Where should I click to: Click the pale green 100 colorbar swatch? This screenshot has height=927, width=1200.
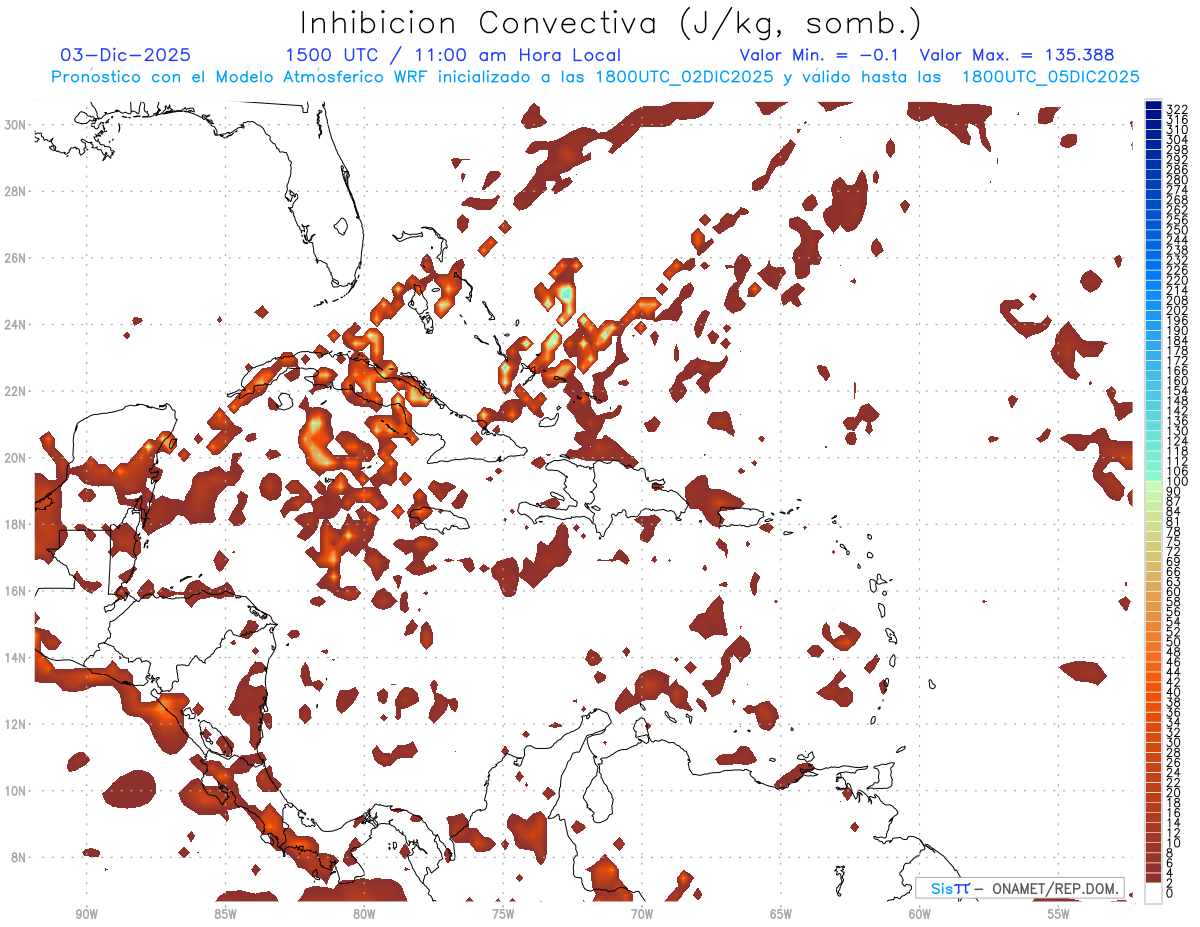click(x=1153, y=485)
